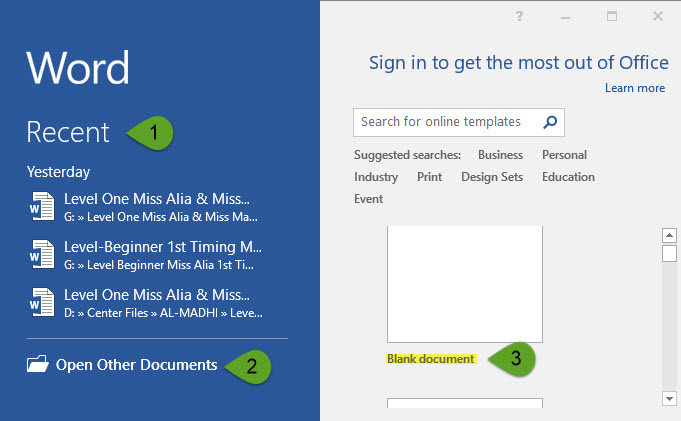Viewport: 681px width, 421px height.
Task: Open the help question mark icon
Action: (519, 17)
